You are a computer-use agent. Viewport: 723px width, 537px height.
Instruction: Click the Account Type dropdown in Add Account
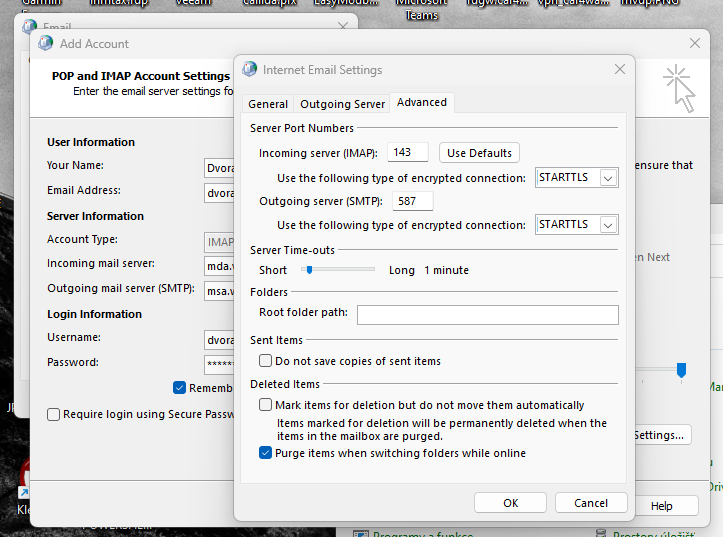point(219,242)
